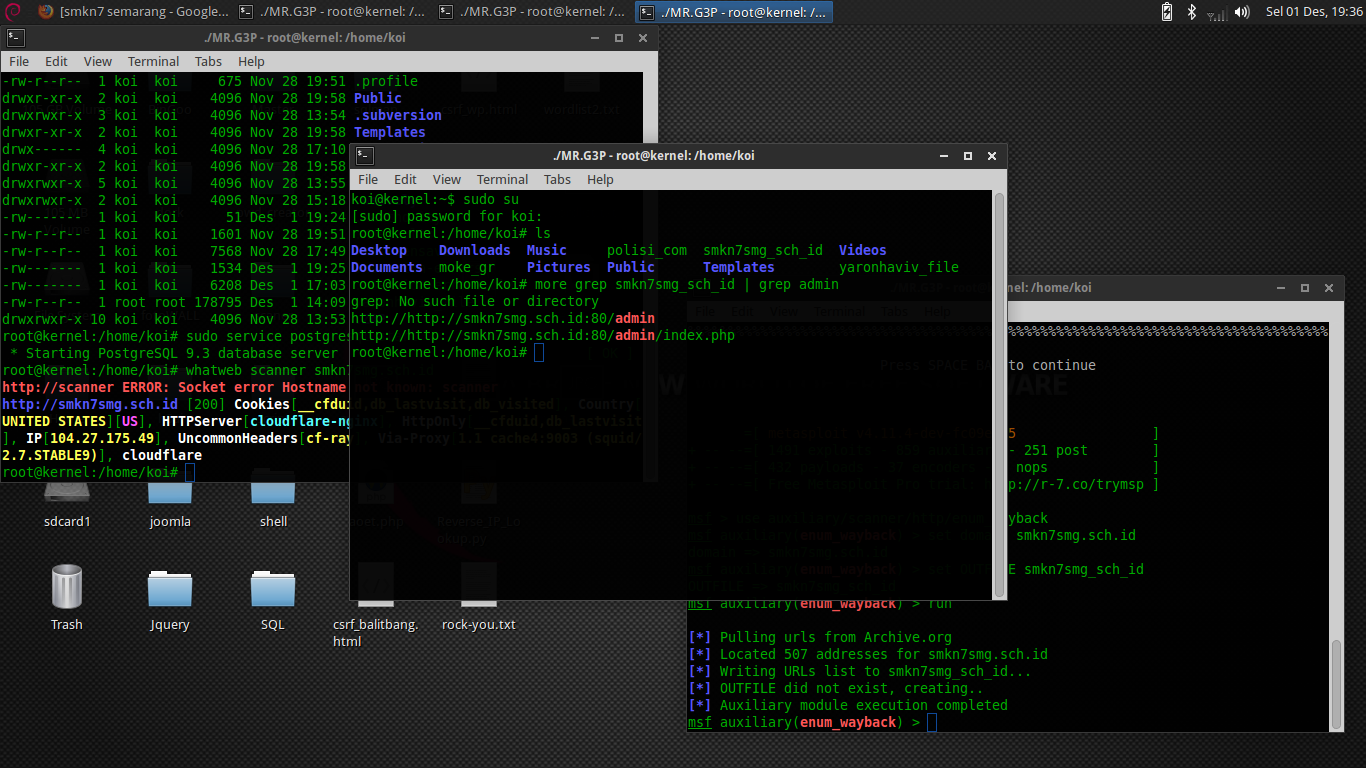Viewport: 1366px width, 768px height.
Task: Click the yaronhaviv_file entry in ls output
Action: (x=899, y=268)
